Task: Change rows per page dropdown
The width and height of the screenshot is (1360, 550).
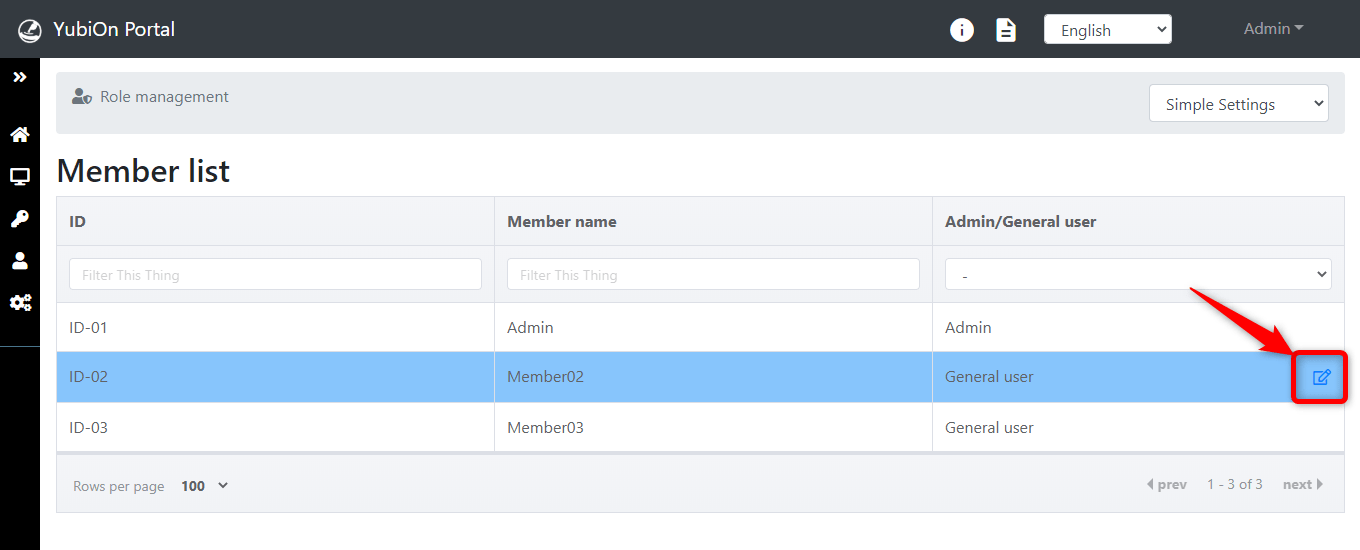Action: click(x=205, y=486)
